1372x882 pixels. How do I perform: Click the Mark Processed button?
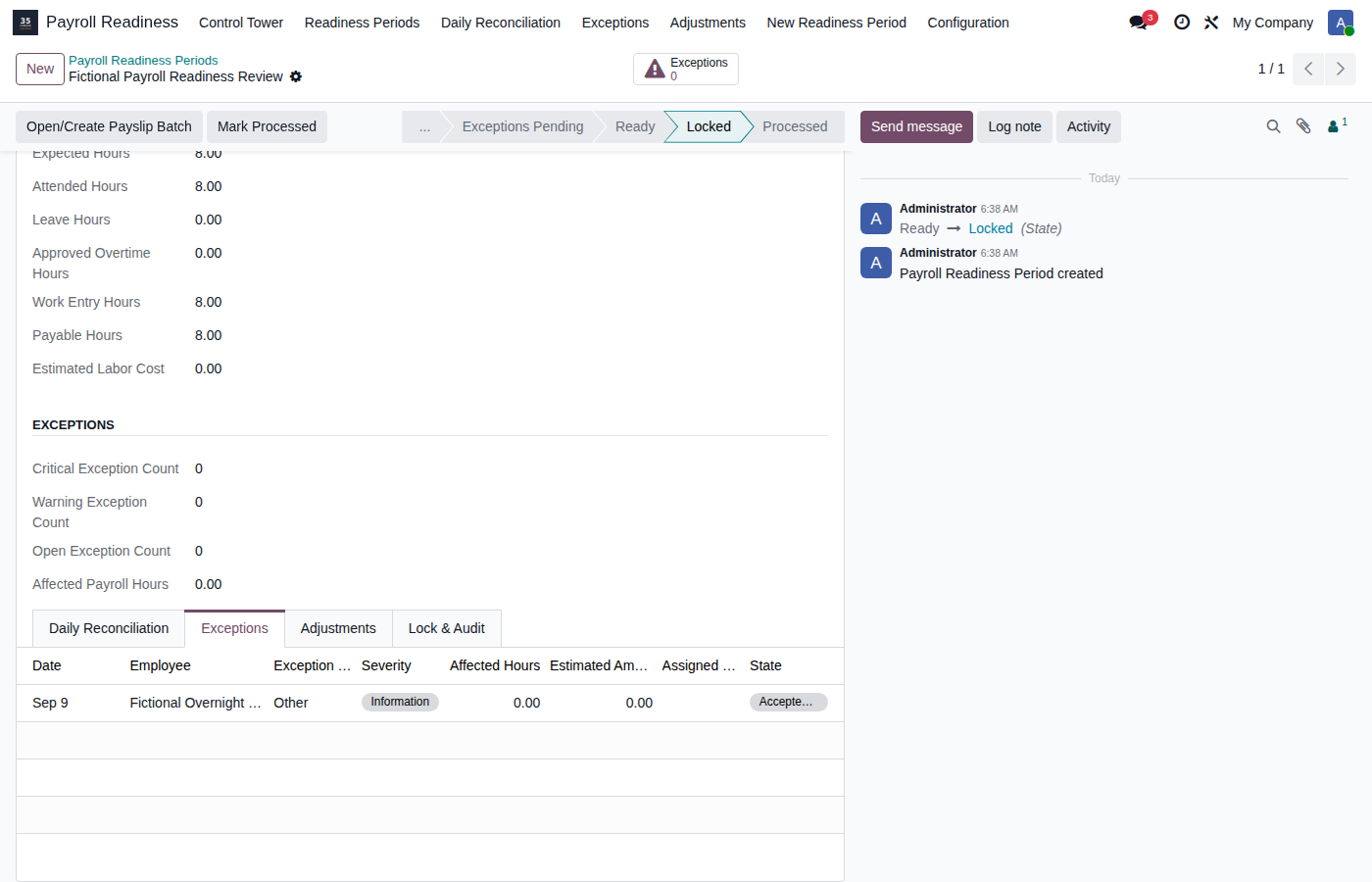[x=267, y=126]
